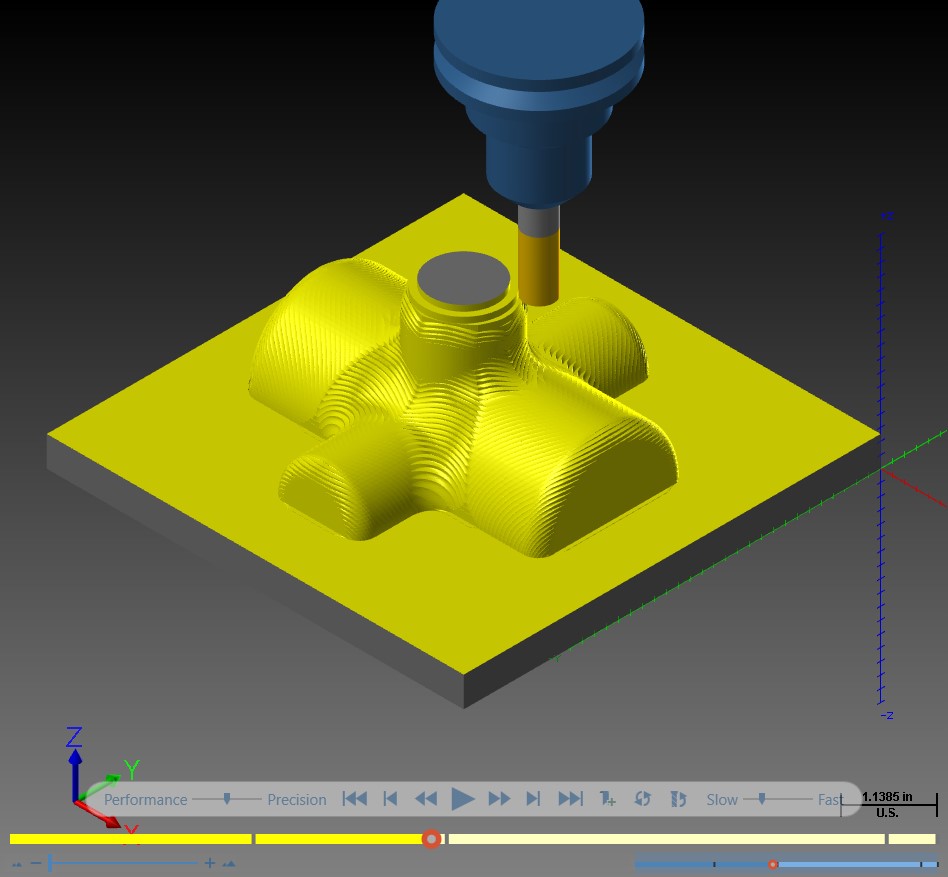Zoom in timeline with plus icon
The width and height of the screenshot is (948, 877).
coord(209,862)
